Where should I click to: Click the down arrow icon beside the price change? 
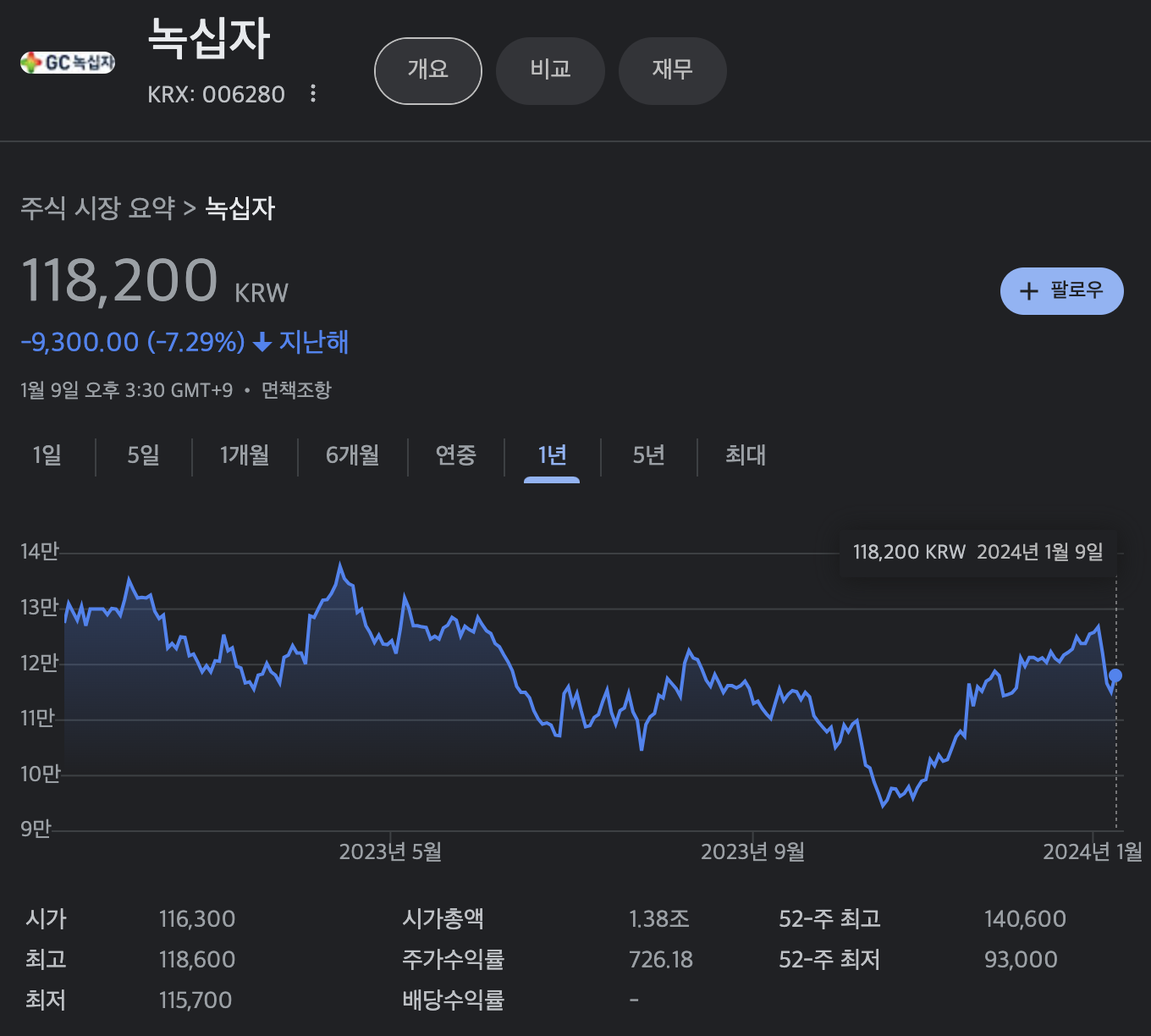pos(262,343)
